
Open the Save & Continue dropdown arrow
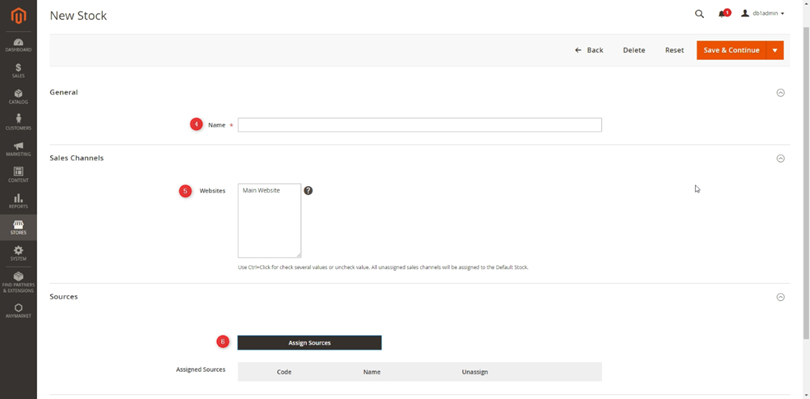775,50
